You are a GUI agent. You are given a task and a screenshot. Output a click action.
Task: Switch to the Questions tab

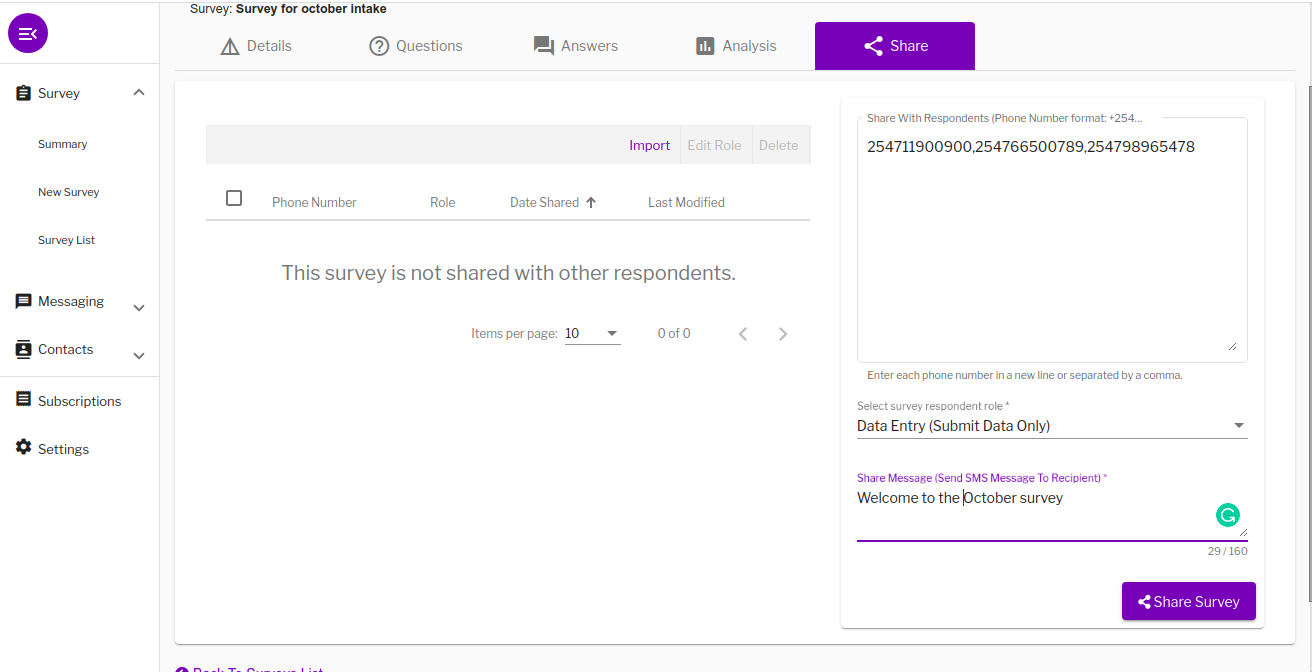(x=415, y=46)
